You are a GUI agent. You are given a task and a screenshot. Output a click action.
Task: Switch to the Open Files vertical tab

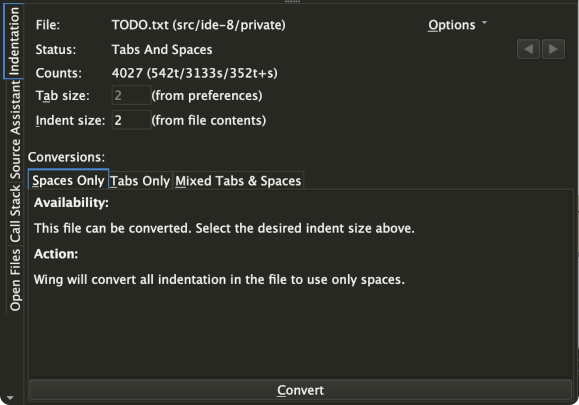[x=15, y=280]
